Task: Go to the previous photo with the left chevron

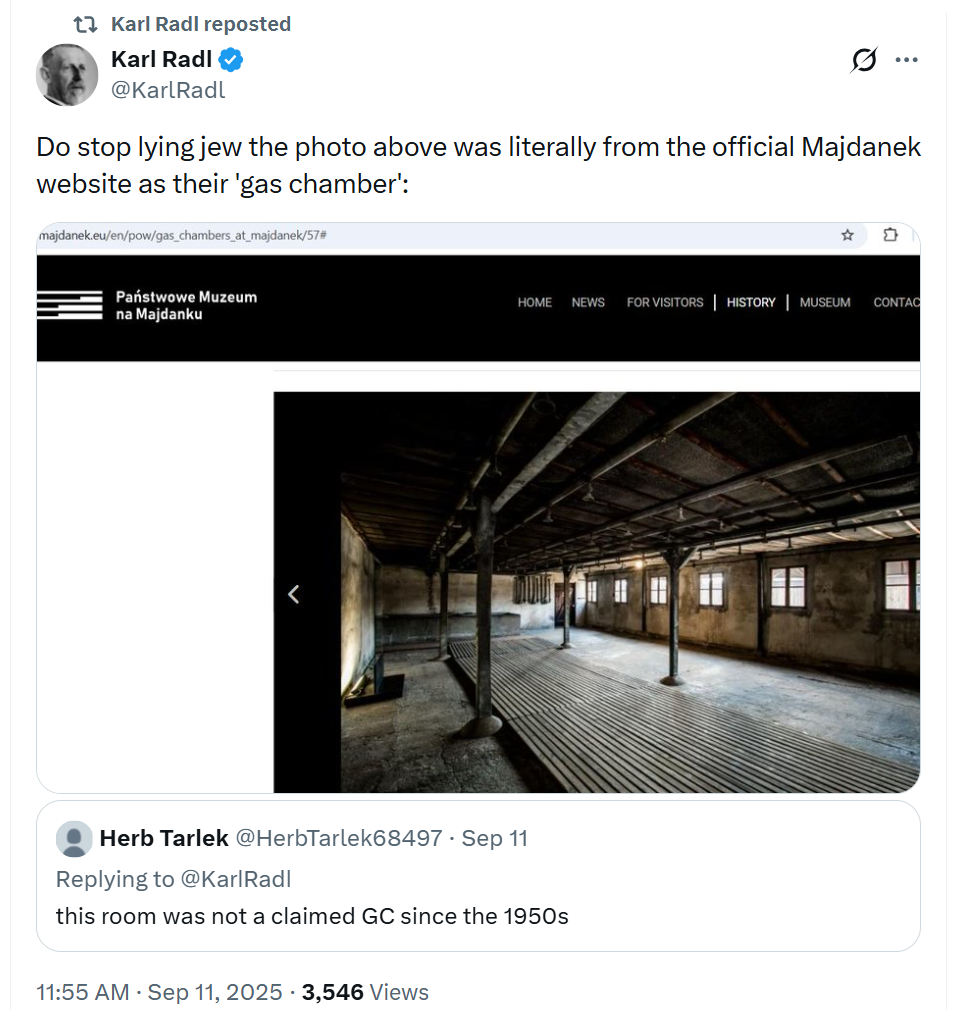Action: (293, 594)
